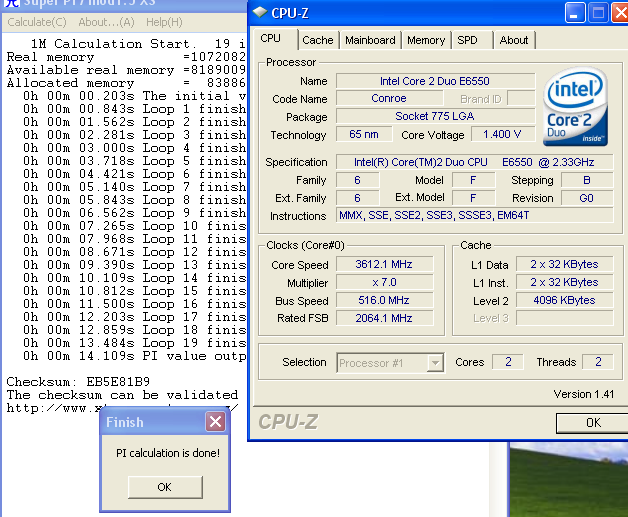This screenshot has height=517, width=628.
Task: Click the PI value output line at 14.109s
Action: 135,356
